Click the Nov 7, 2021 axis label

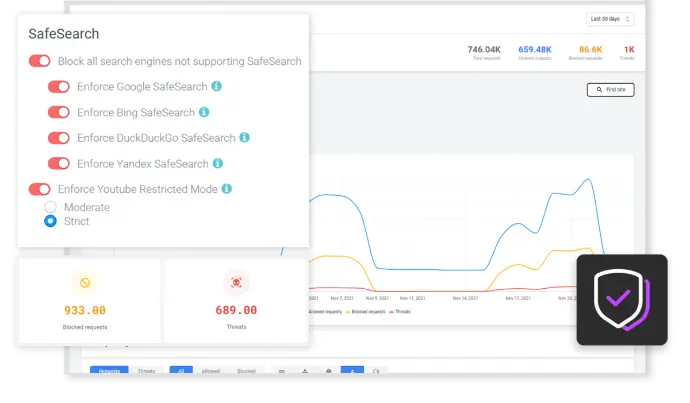342,298
